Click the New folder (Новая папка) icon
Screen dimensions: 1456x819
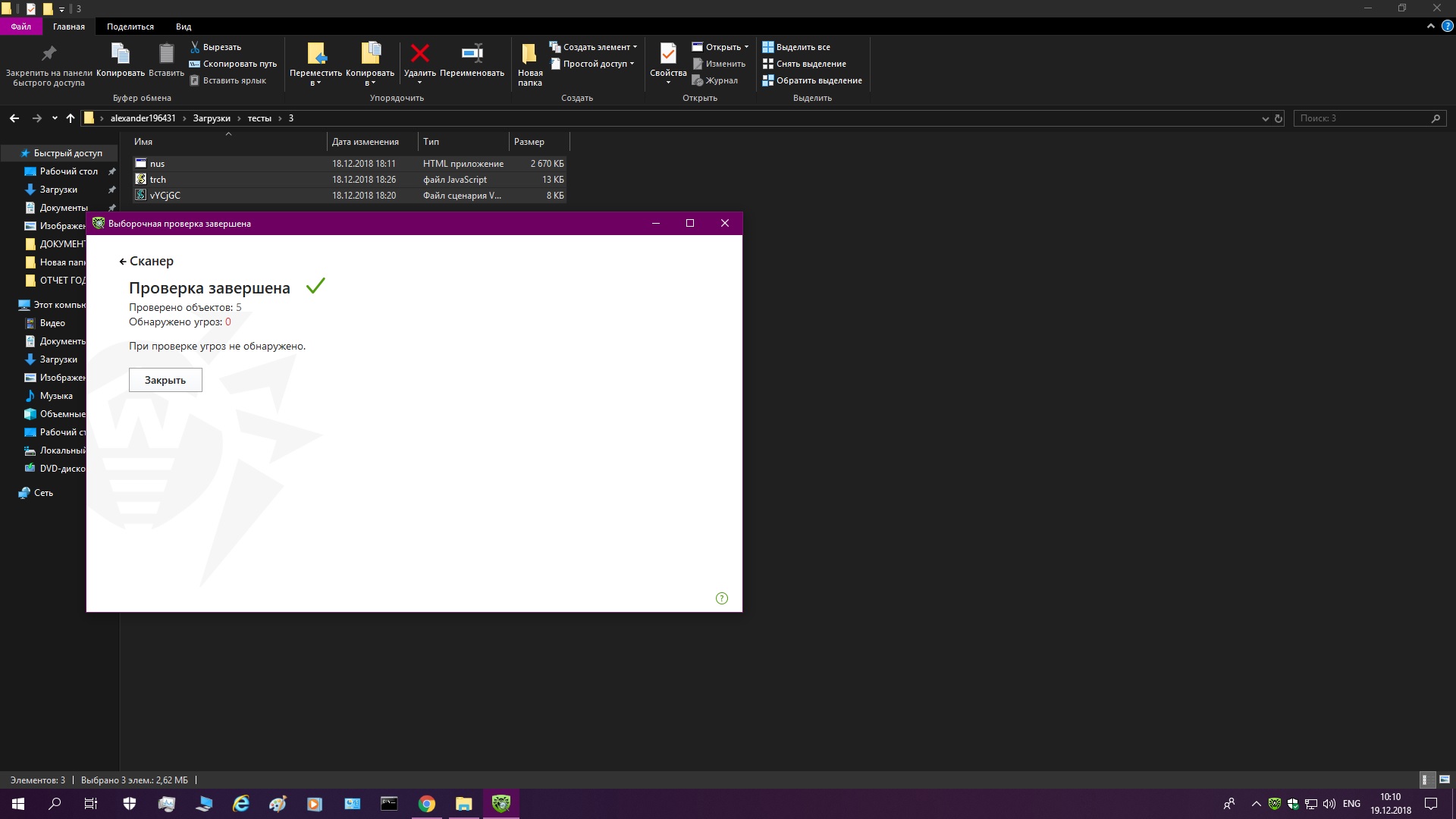tap(529, 54)
